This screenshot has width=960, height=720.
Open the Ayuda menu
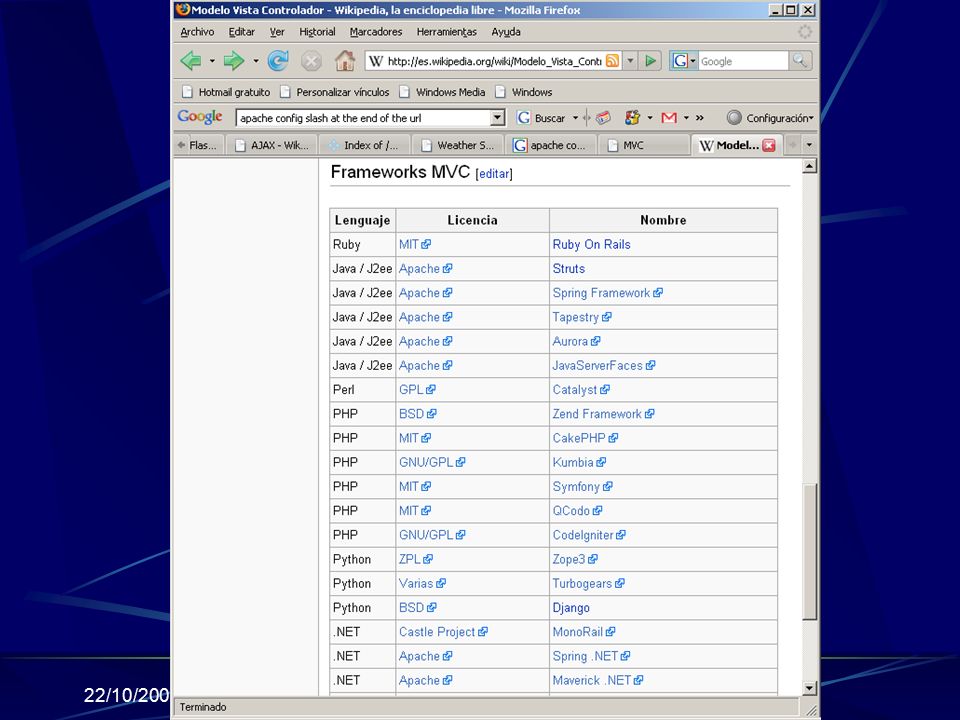pyautogui.click(x=506, y=32)
